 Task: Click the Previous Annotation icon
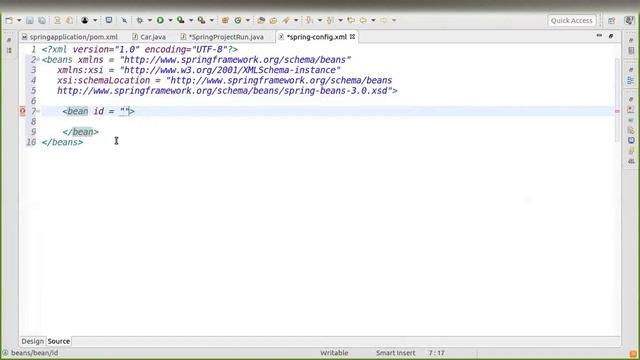[x=330, y=20]
